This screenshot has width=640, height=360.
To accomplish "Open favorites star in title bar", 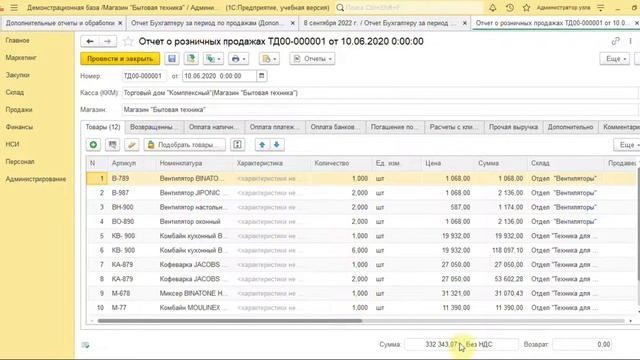I will point(527,8).
